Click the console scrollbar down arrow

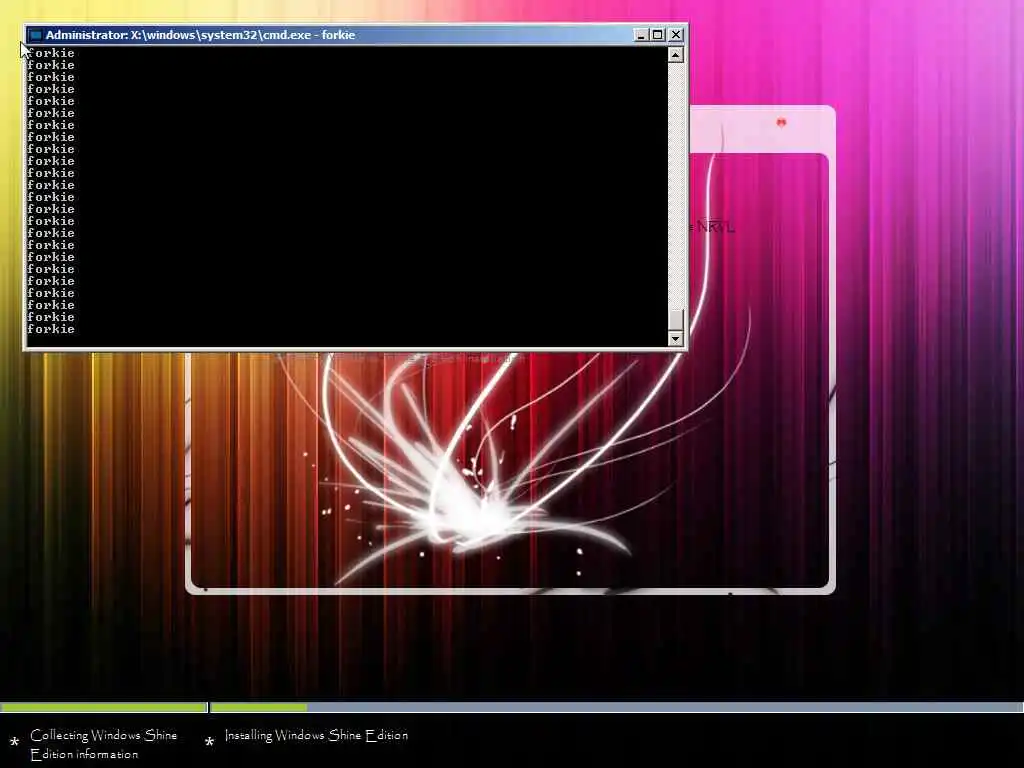676,338
